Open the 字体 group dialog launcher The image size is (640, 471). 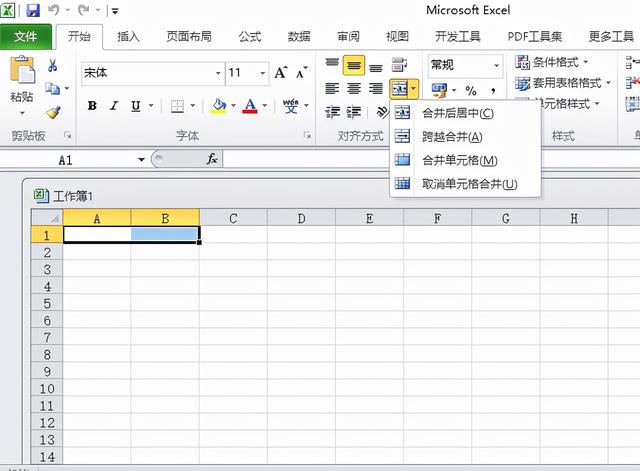pyautogui.click(x=307, y=135)
